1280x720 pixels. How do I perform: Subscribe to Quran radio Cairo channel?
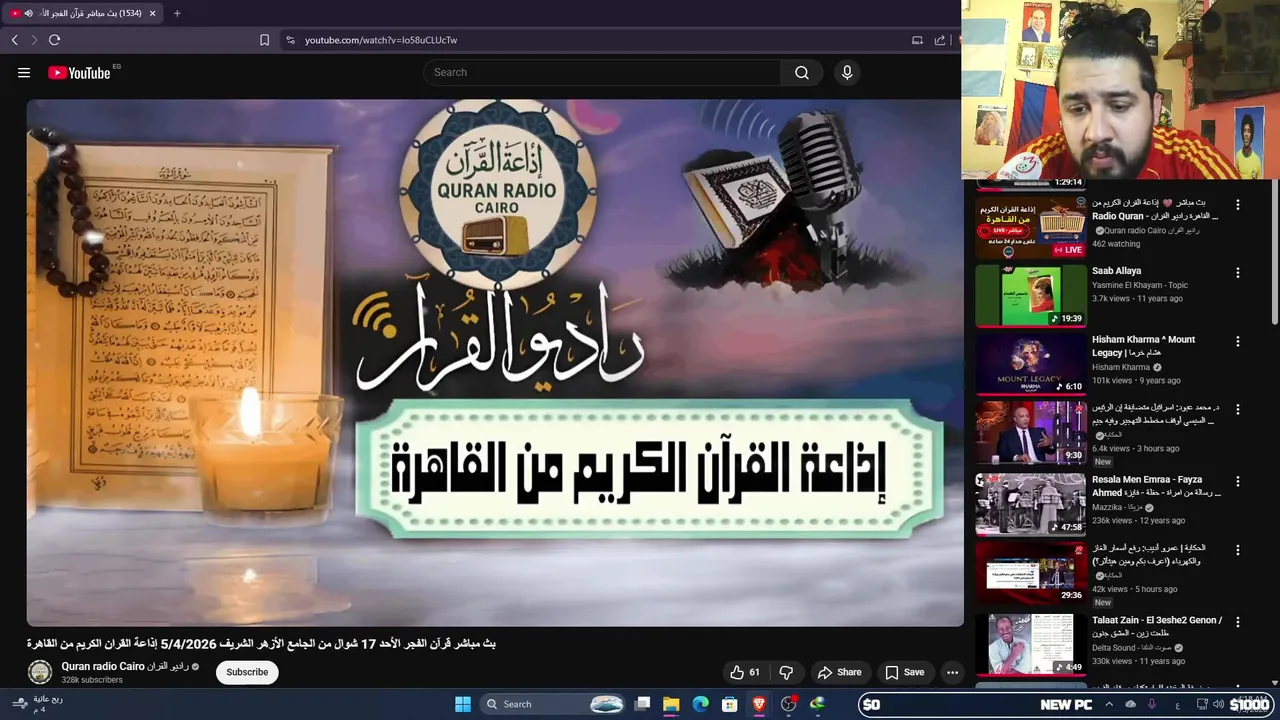coord(247,672)
